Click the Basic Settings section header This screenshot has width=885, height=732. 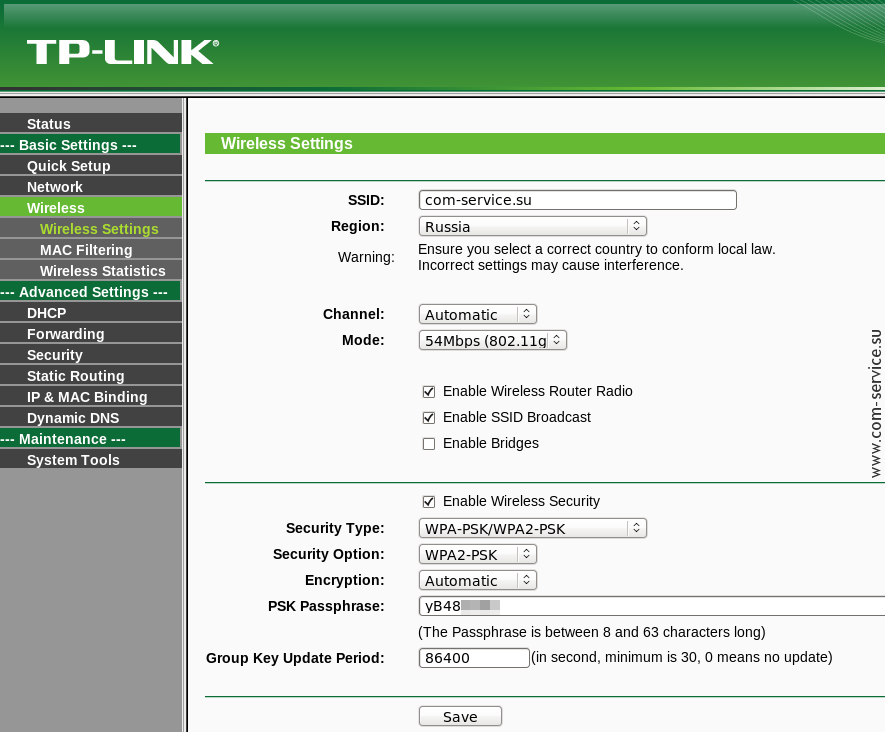[90, 144]
